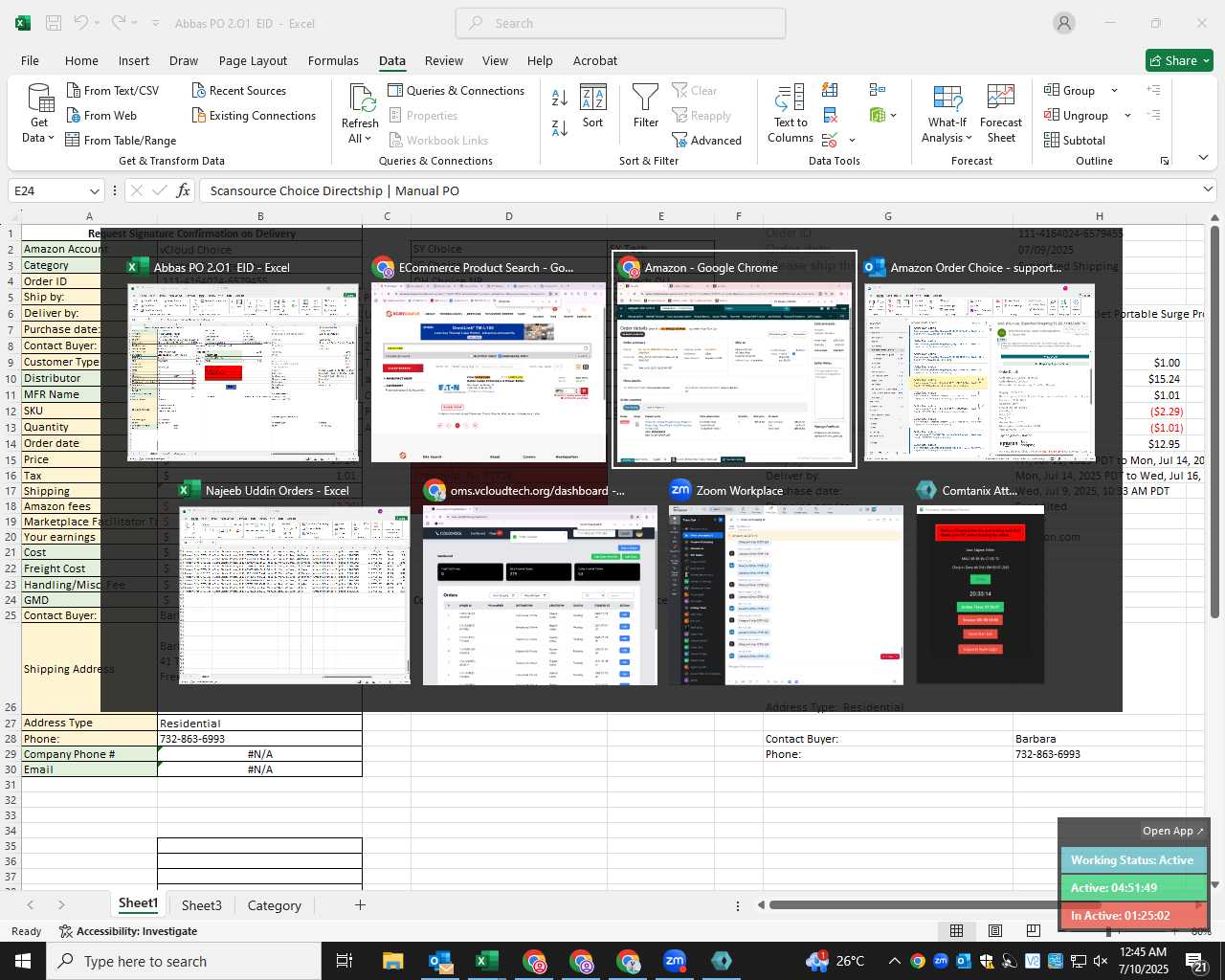Switch to the Formulas tab
The width and height of the screenshot is (1225, 980).
(333, 60)
